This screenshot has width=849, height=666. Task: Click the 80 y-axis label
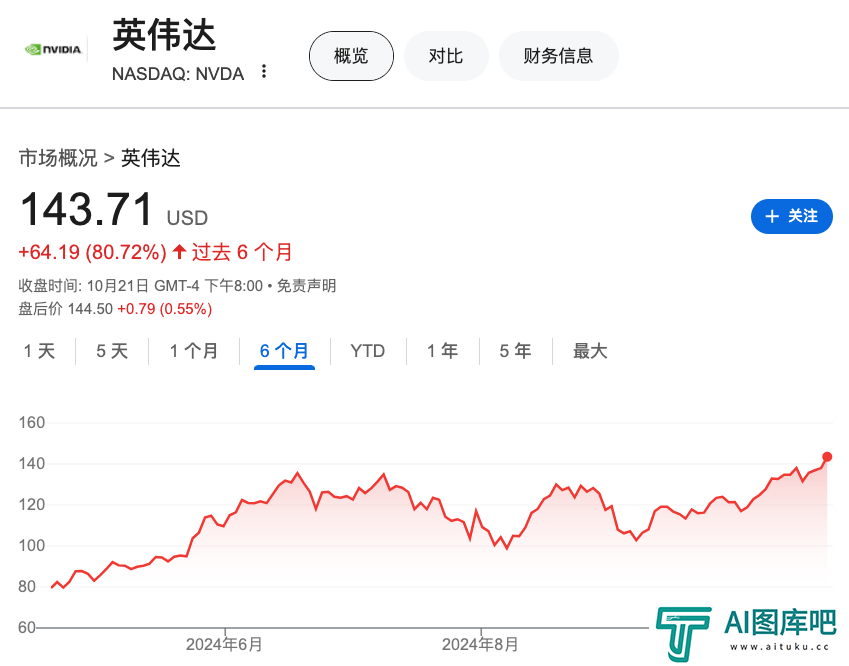[27, 586]
